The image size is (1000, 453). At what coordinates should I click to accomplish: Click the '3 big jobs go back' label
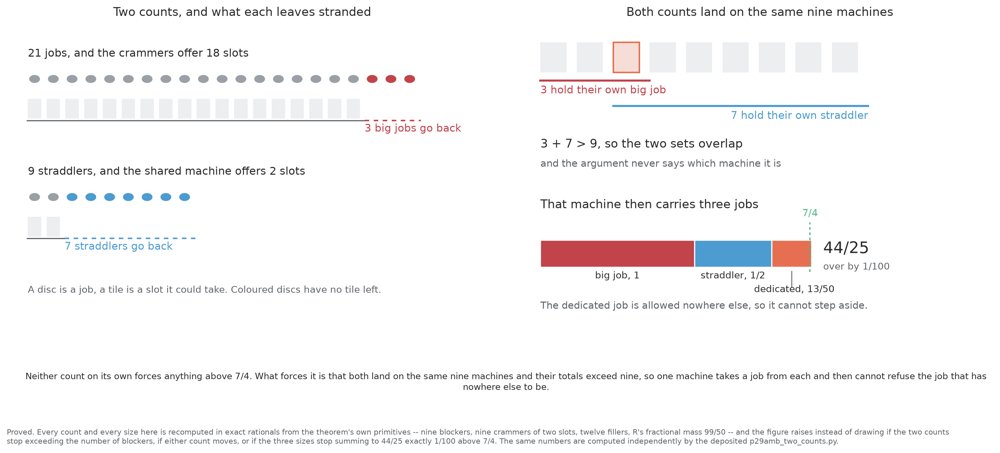[x=413, y=128]
